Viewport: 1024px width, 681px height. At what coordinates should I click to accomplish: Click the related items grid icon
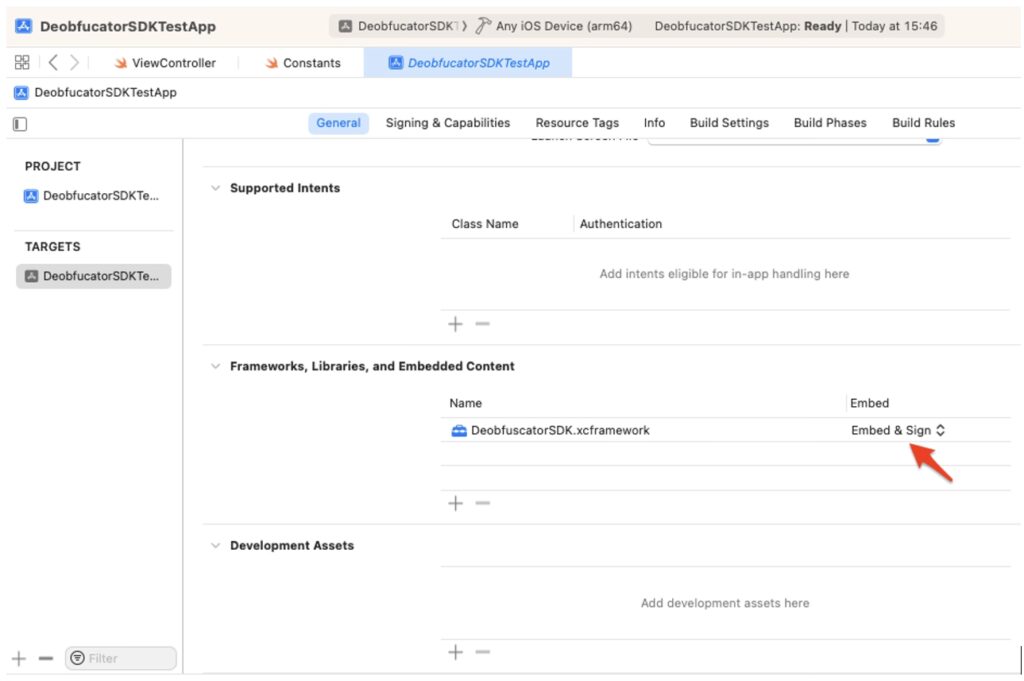(22, 63)
